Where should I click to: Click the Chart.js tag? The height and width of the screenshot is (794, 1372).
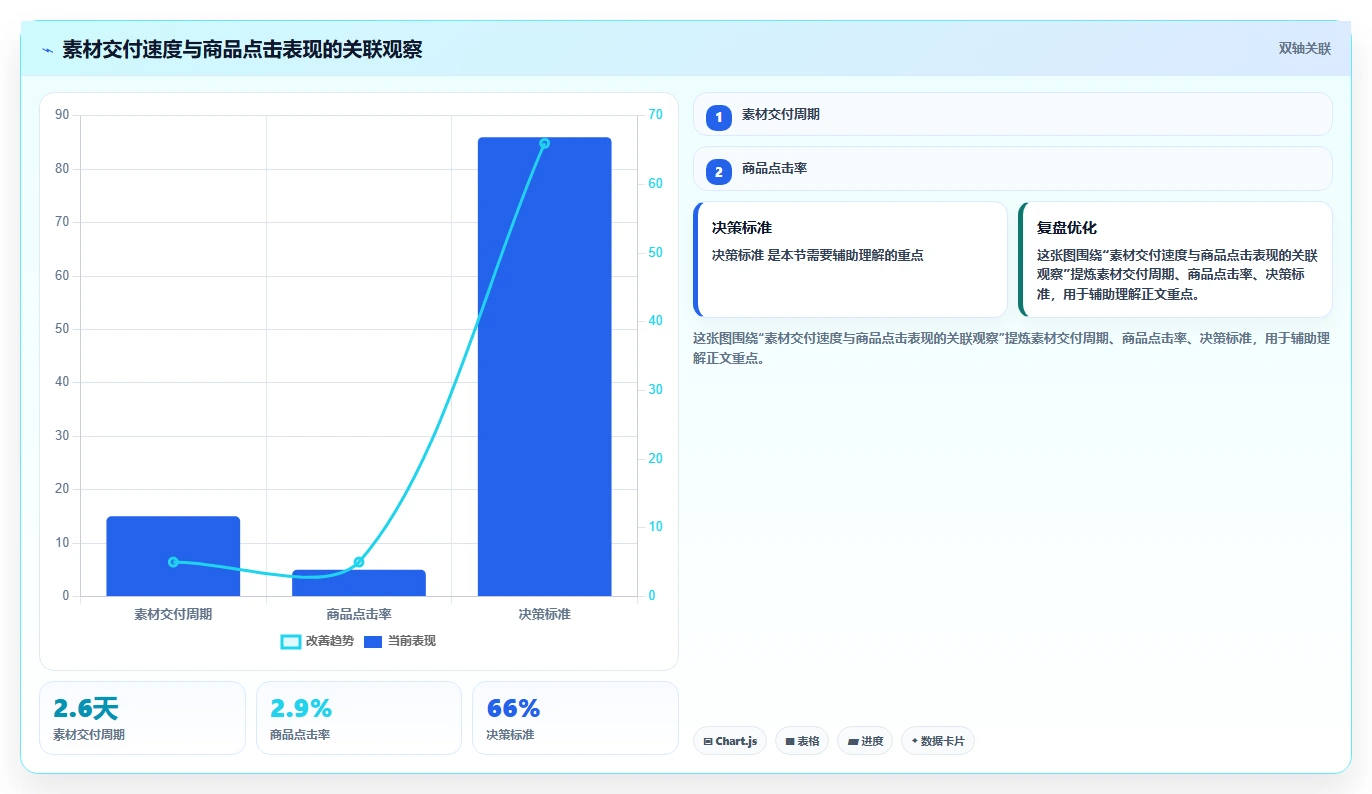730,741
